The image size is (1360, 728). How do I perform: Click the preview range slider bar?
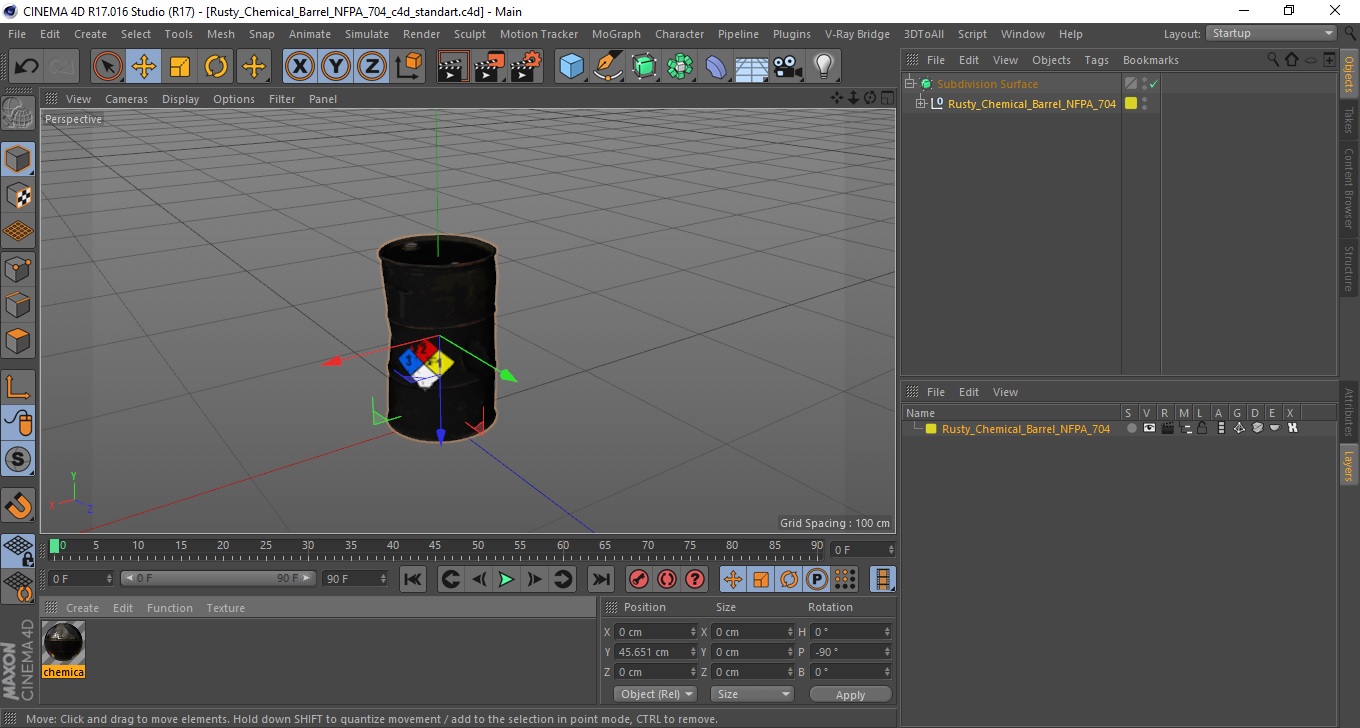tap(218, 579)
